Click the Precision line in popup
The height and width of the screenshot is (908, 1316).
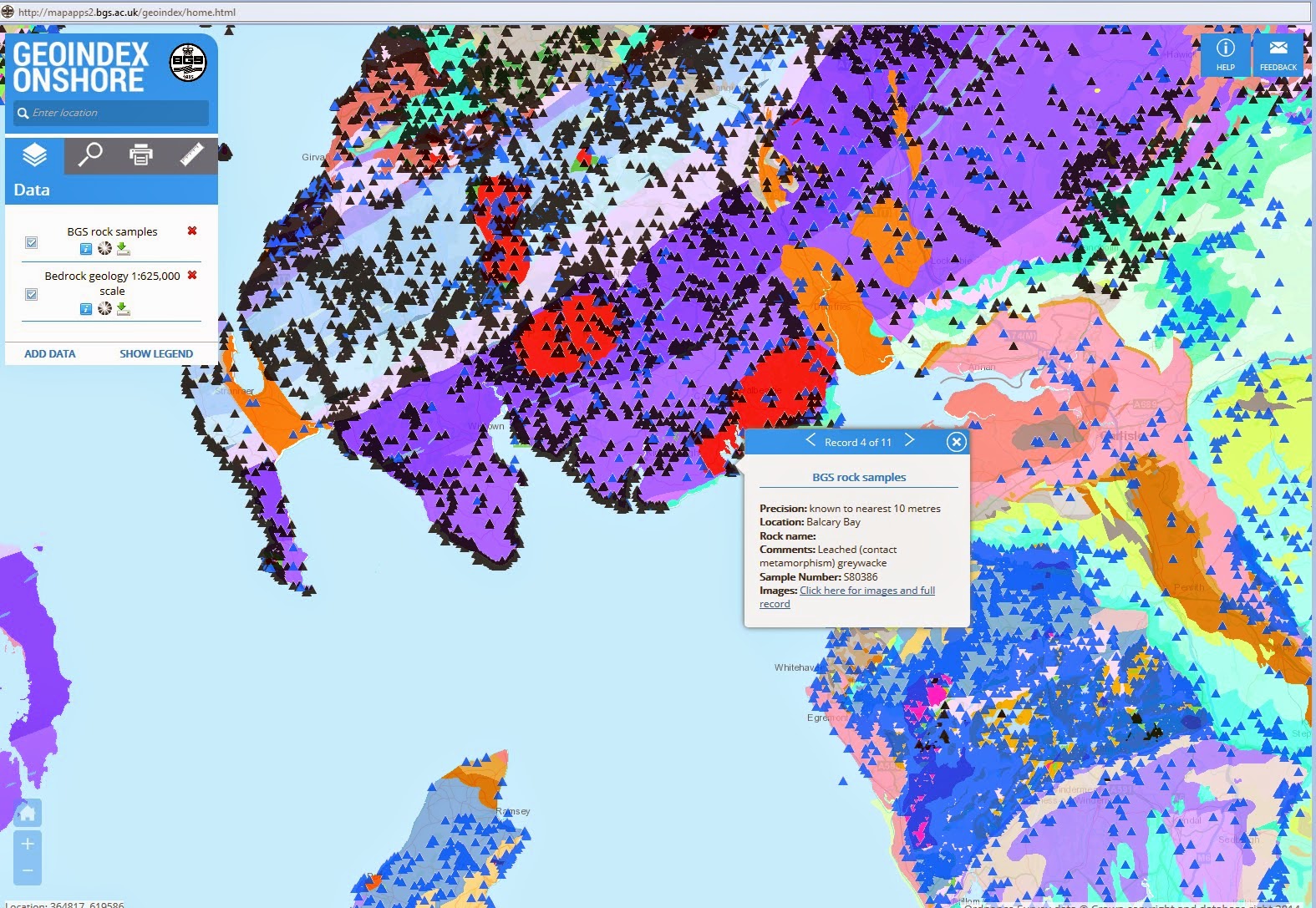[850, 508]
